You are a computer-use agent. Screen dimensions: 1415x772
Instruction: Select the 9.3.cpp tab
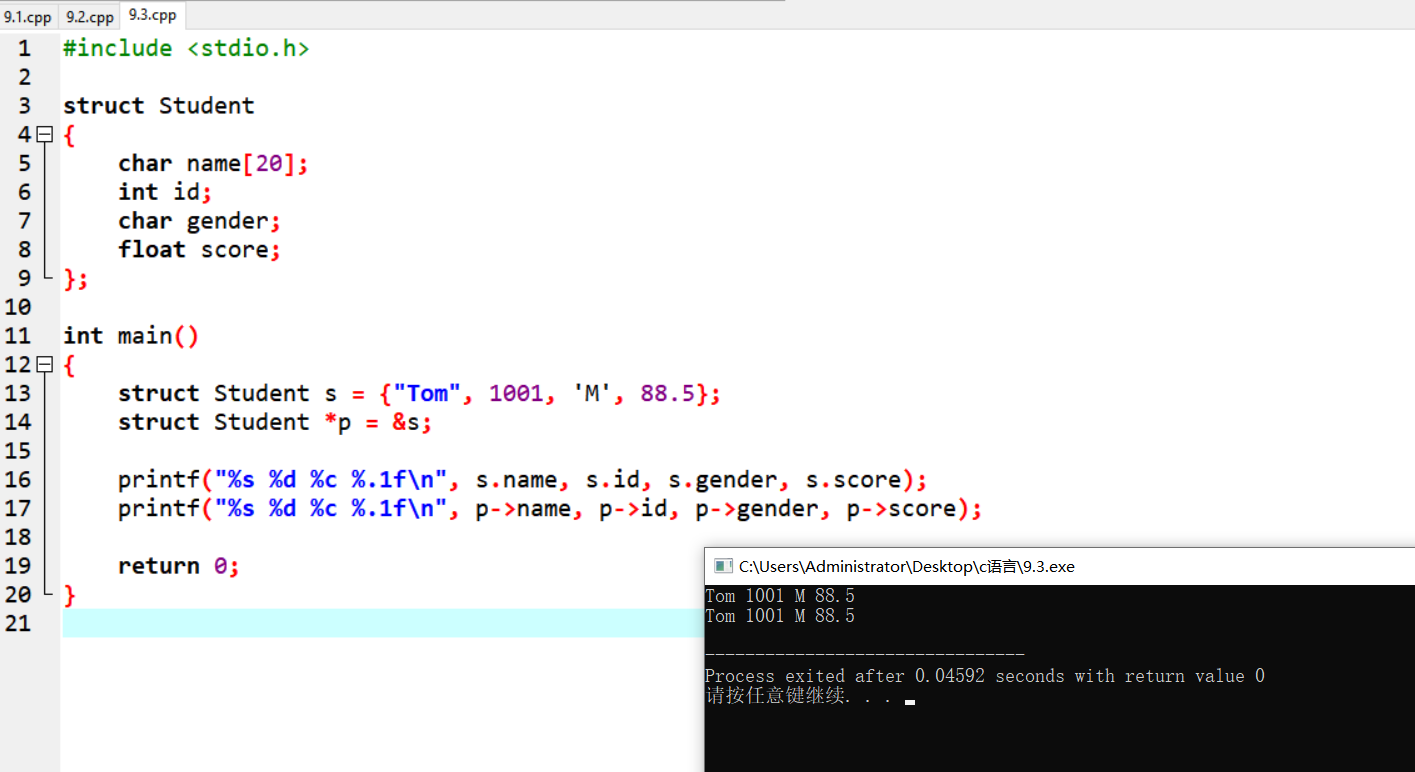[x=153, y=15]
